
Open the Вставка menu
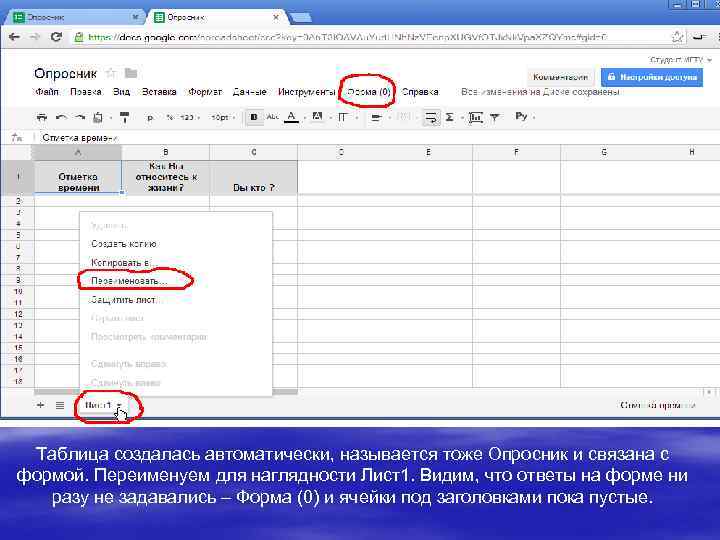159,92
